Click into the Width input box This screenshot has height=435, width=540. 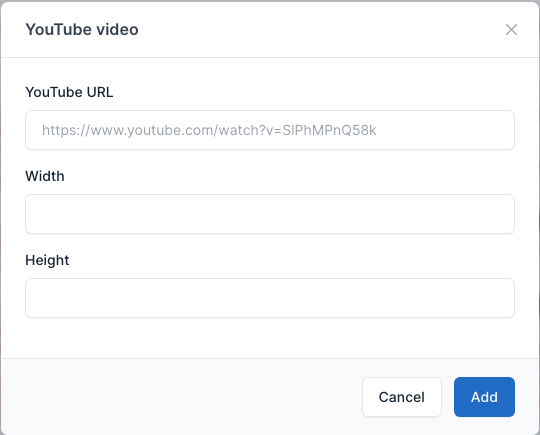pos(270,214)
